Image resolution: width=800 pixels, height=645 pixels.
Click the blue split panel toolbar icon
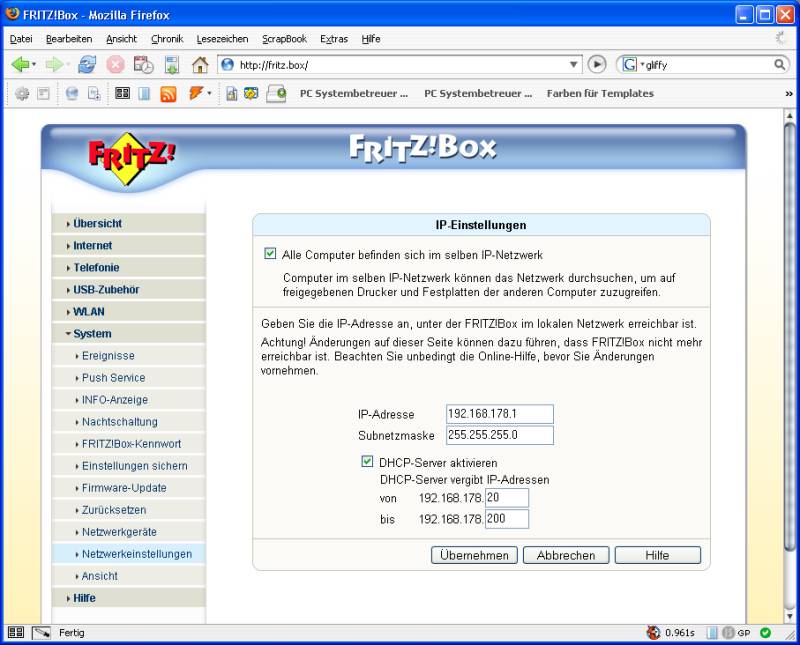click(144, 93)
